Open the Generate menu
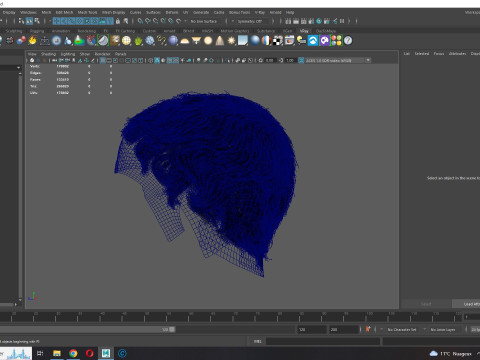The image size is (480, 360). click(201, 12)
